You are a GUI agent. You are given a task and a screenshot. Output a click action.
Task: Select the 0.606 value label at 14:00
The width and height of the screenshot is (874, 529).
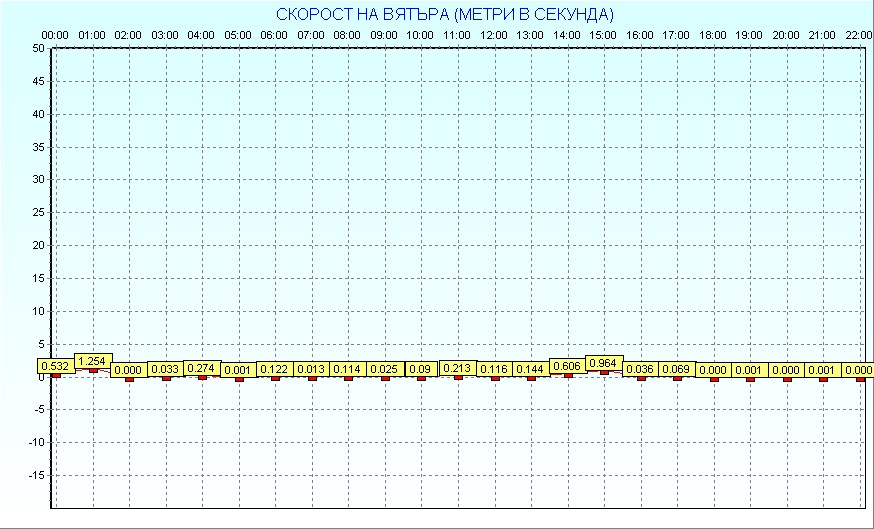click(x=567, y=366)
